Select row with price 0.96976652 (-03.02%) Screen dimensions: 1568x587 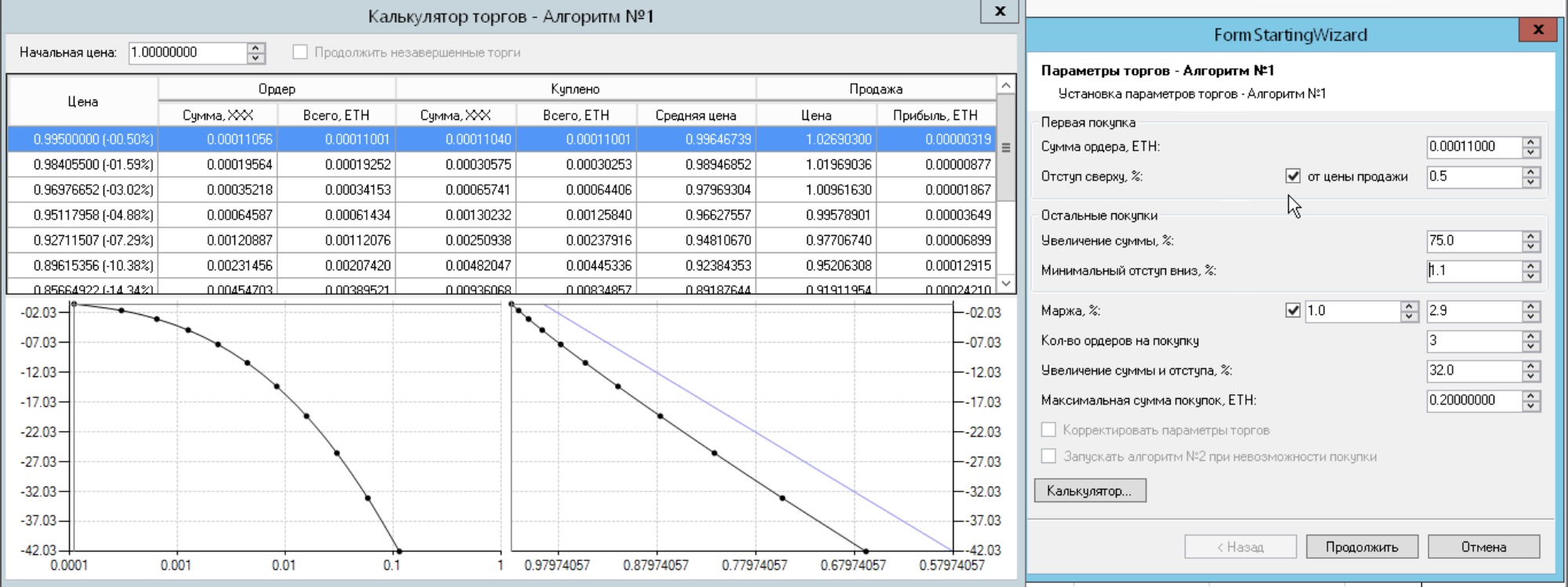click(502, 190)
